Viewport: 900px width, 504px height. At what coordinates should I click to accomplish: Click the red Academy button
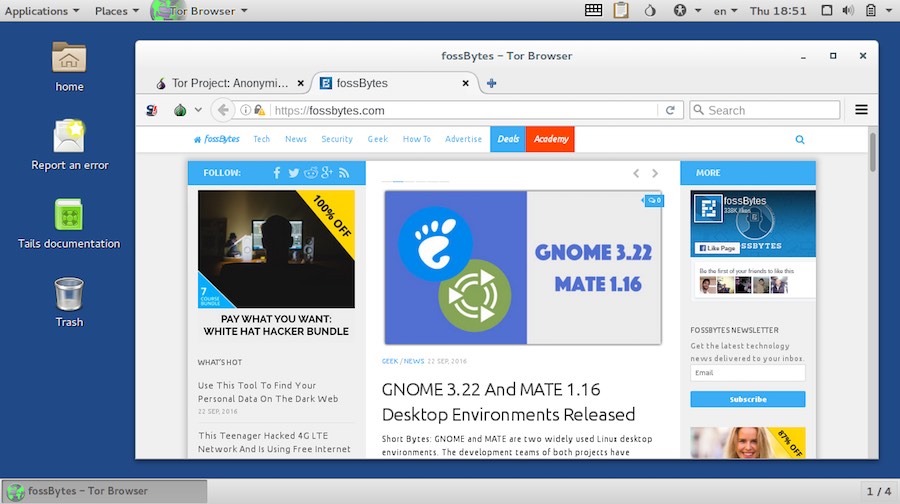tap(550, 139)
